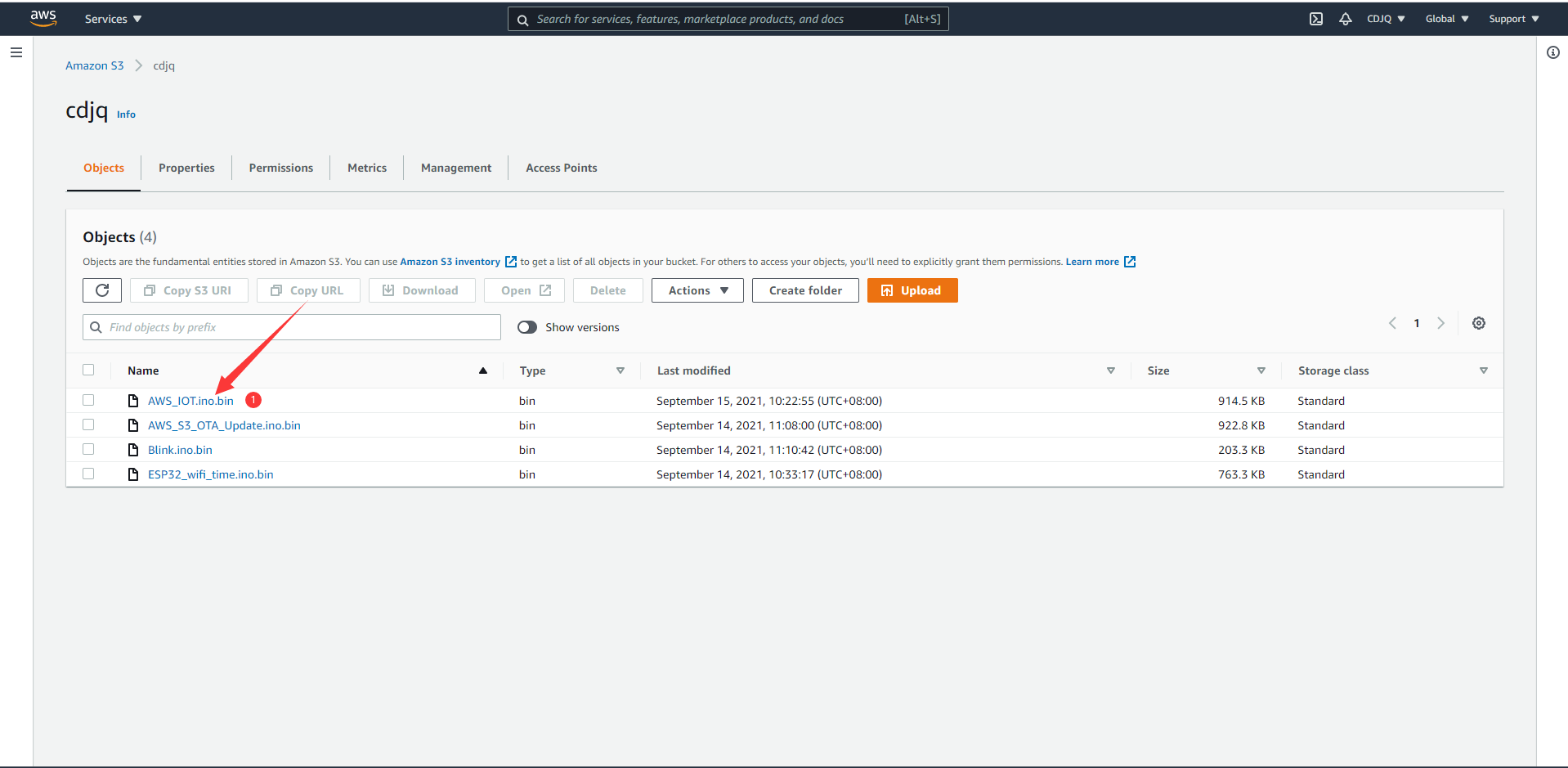Open the info panel icon at right
1568x768 pixels.
(x=1553, y=52)
